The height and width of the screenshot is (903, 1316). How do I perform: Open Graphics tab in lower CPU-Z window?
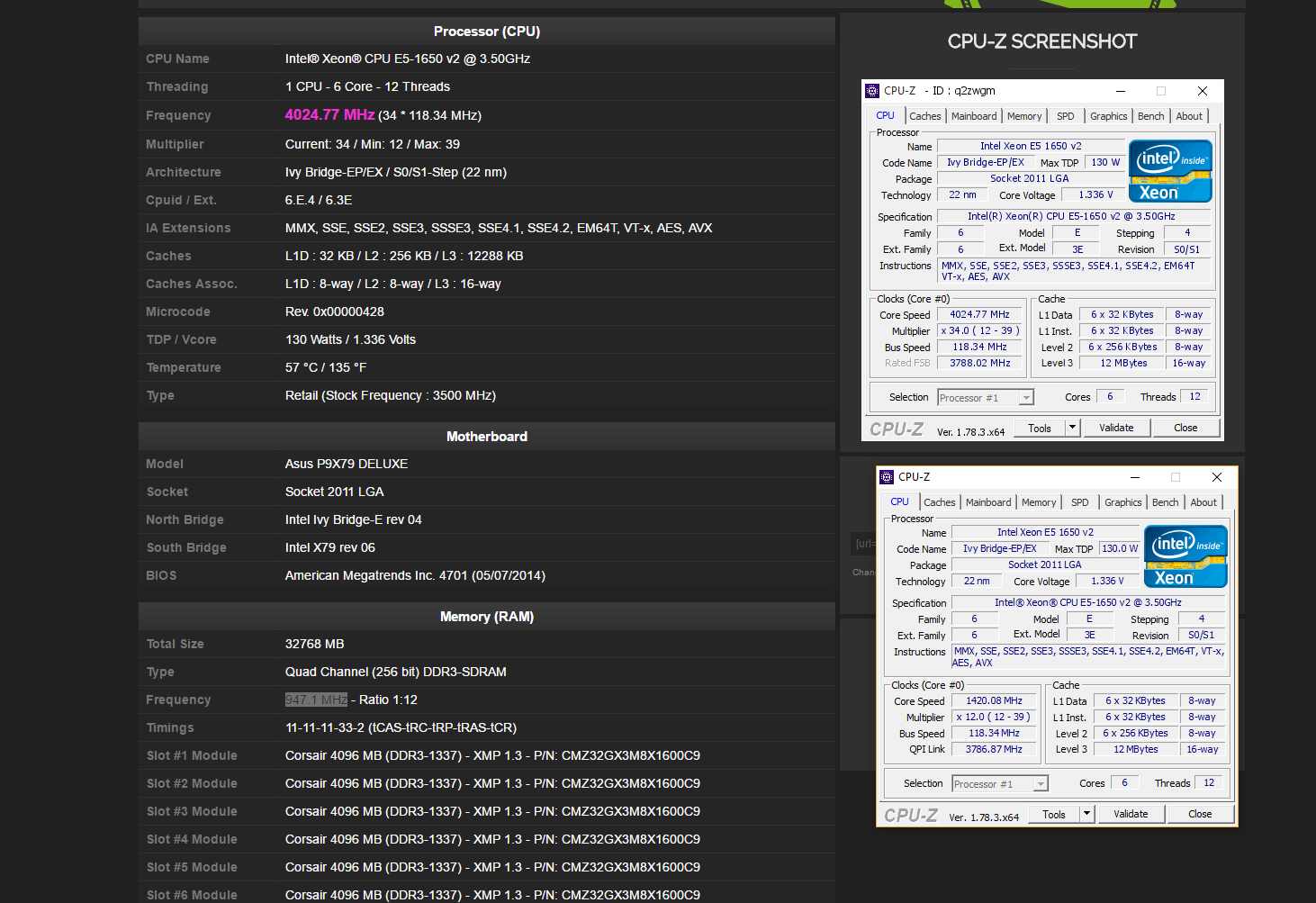pyautogui.click(x=1123, y=502)
